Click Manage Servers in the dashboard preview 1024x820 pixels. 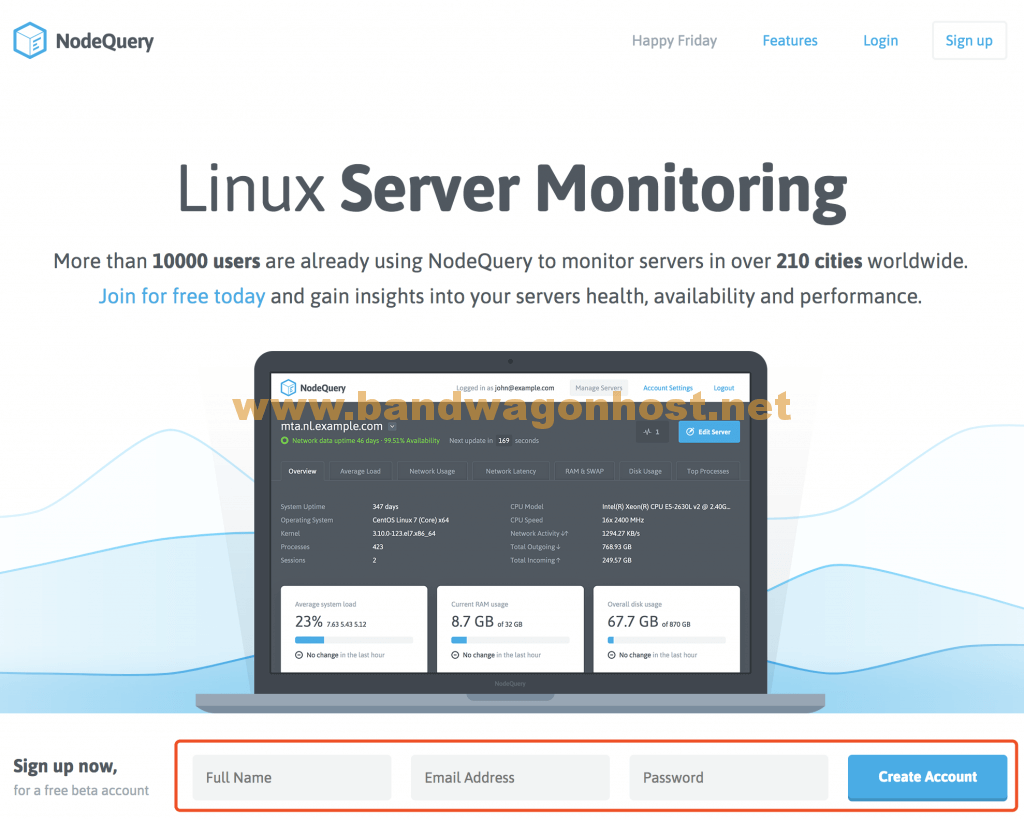point(599,388)
